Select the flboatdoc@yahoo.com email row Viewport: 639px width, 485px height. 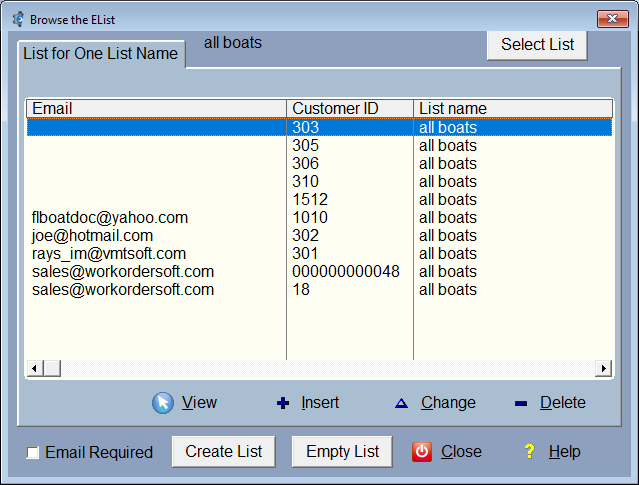pos(320,218)
